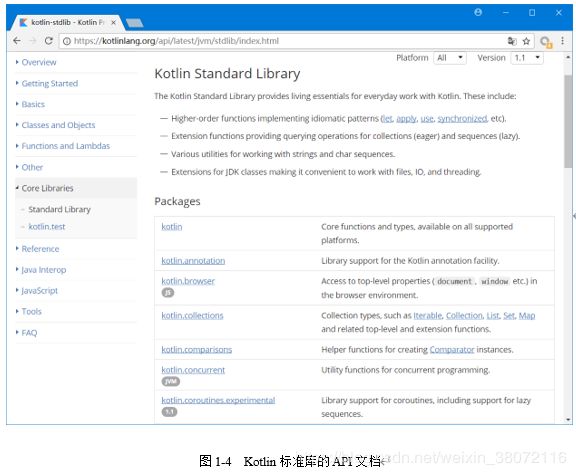Screen dimensions: 576x476
Task: Open the Map type link
Action: [527, 316]
